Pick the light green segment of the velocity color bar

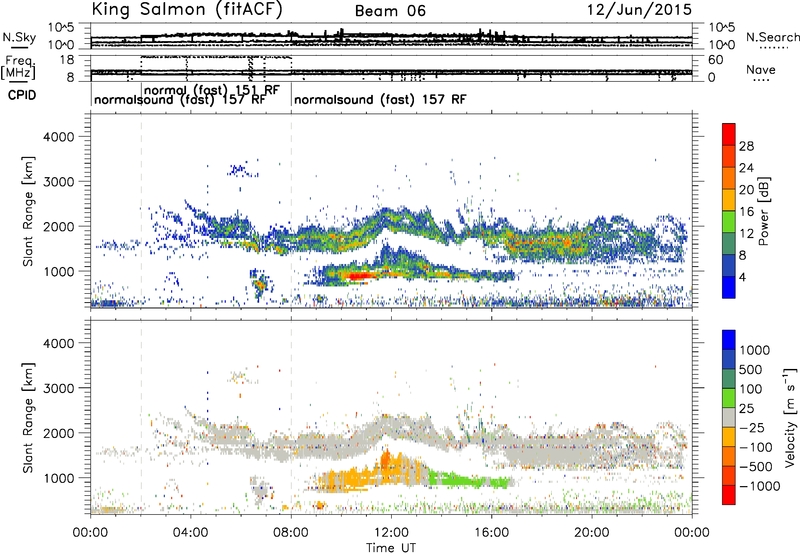(x=729, y=398)
